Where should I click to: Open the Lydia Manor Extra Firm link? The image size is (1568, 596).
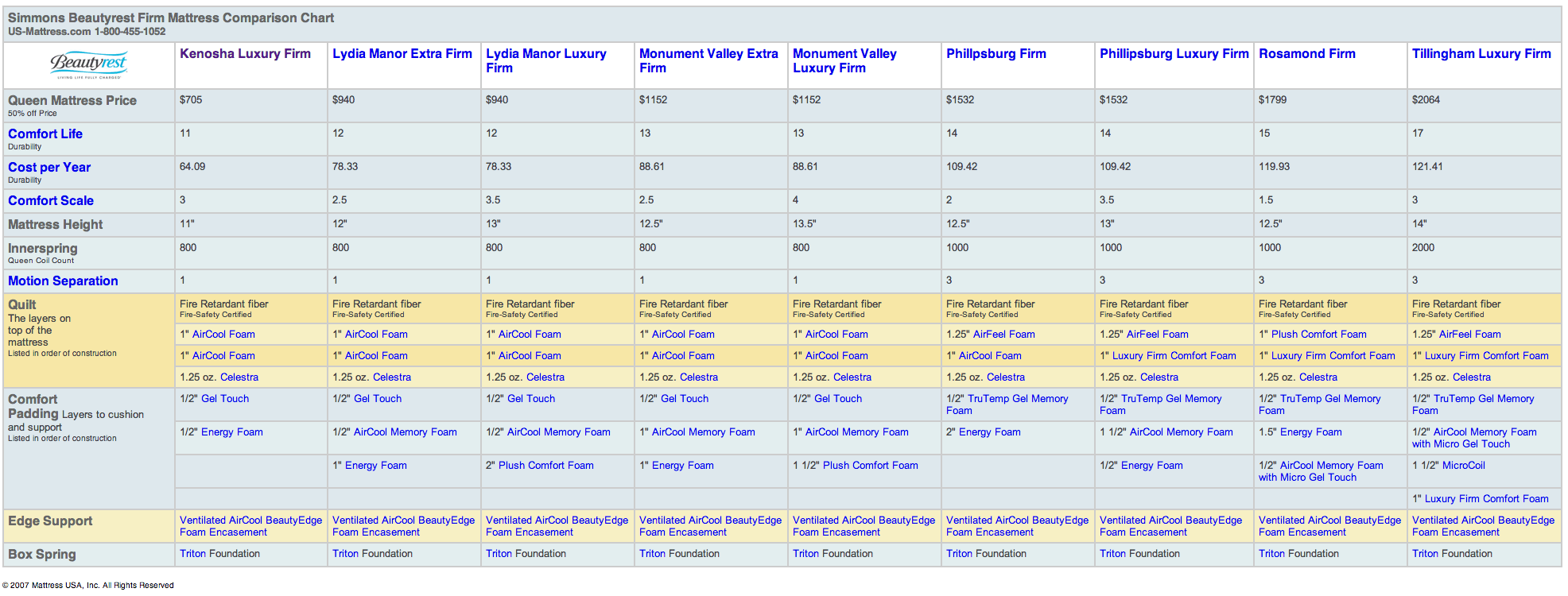point(402,54)
